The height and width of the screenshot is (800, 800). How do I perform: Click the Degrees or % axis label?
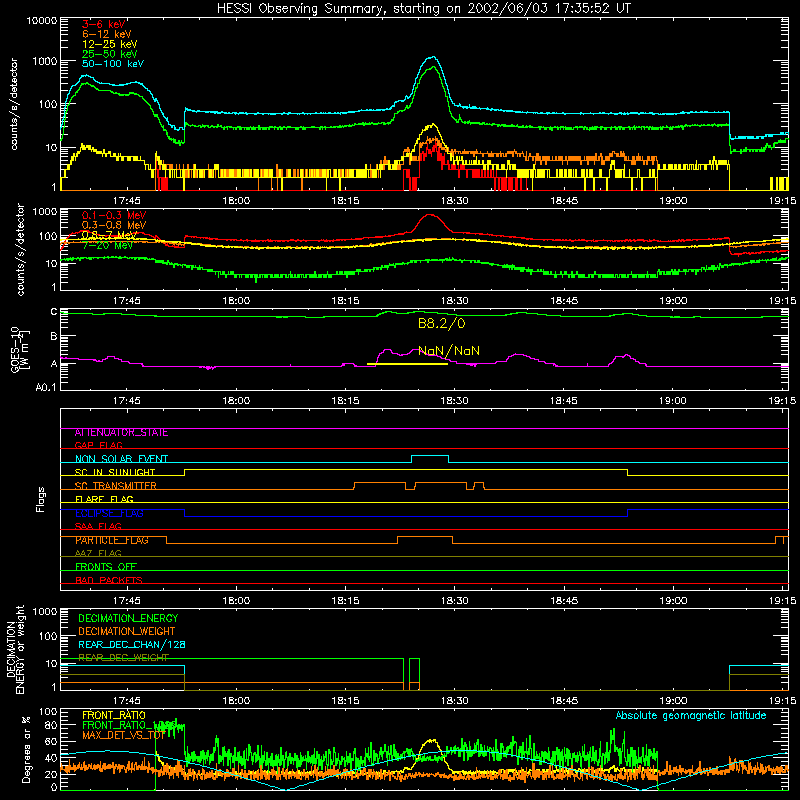[26, 749]
